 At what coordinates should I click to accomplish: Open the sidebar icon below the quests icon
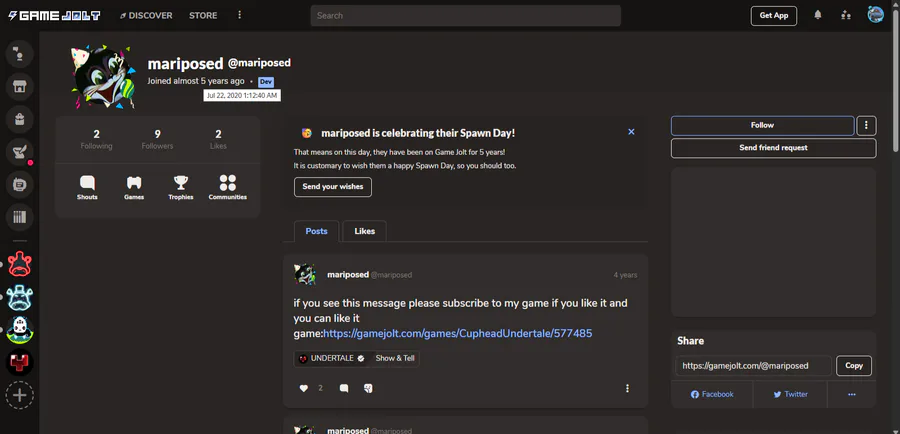(20, 185)
